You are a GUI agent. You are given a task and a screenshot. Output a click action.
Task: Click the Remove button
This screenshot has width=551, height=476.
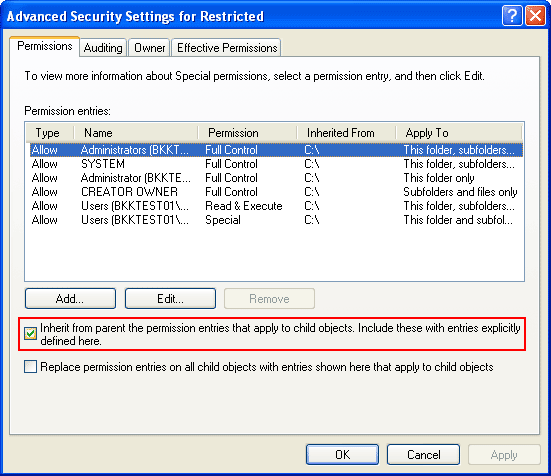pos(269,299)
